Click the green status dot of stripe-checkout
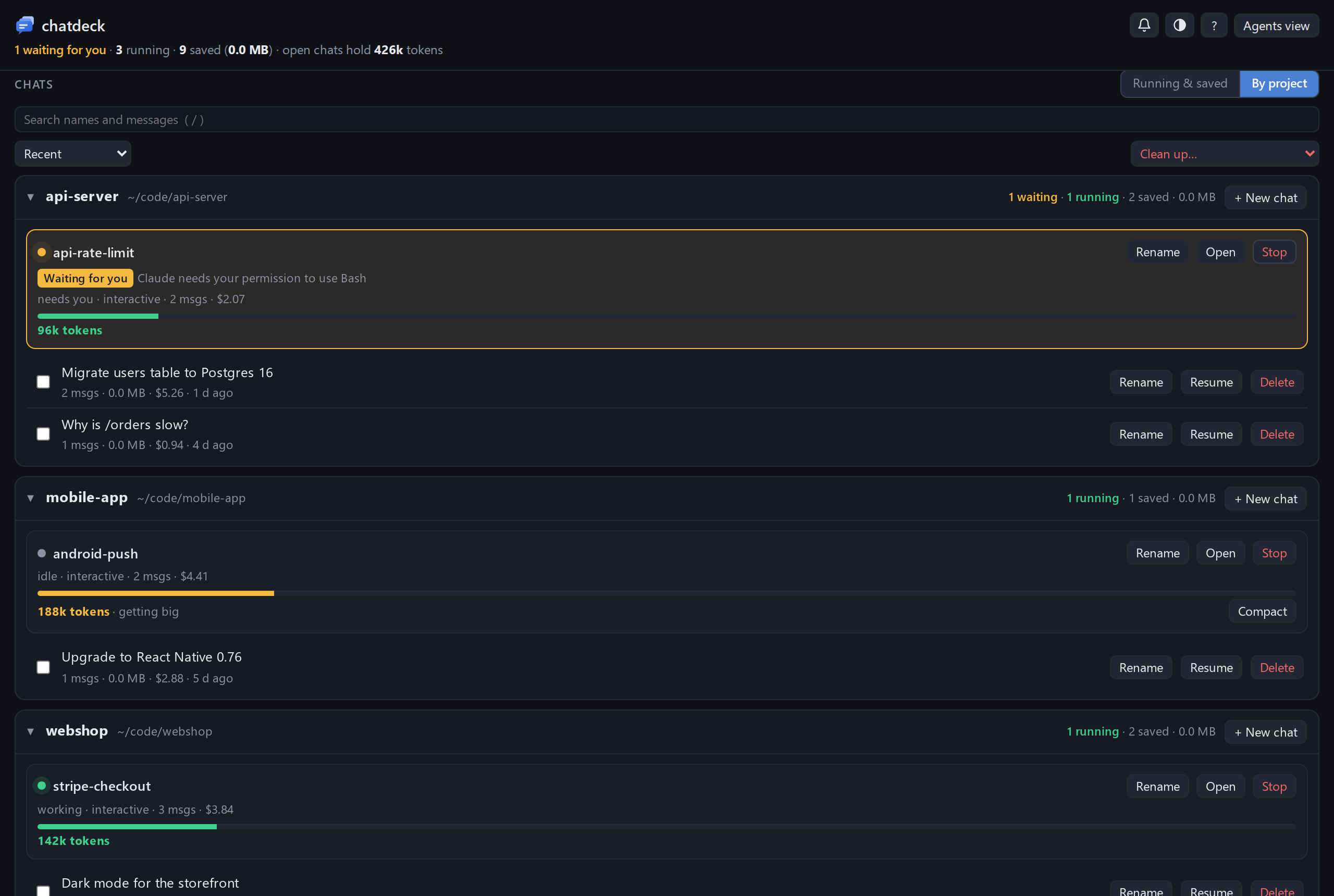Screen dimensions: 1334x896 click(41, 786)
